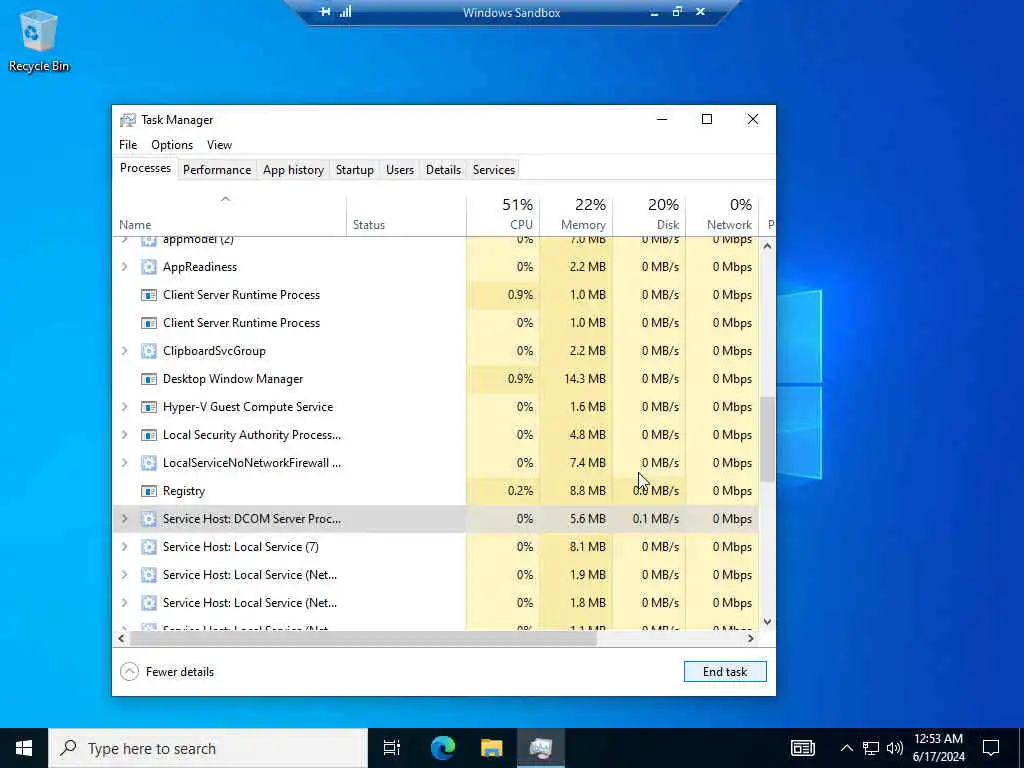The height and width of the screenshot is (768, 1024).
Task: Click the Service Host: Local Service (7) name
Action: pos(240,547)
